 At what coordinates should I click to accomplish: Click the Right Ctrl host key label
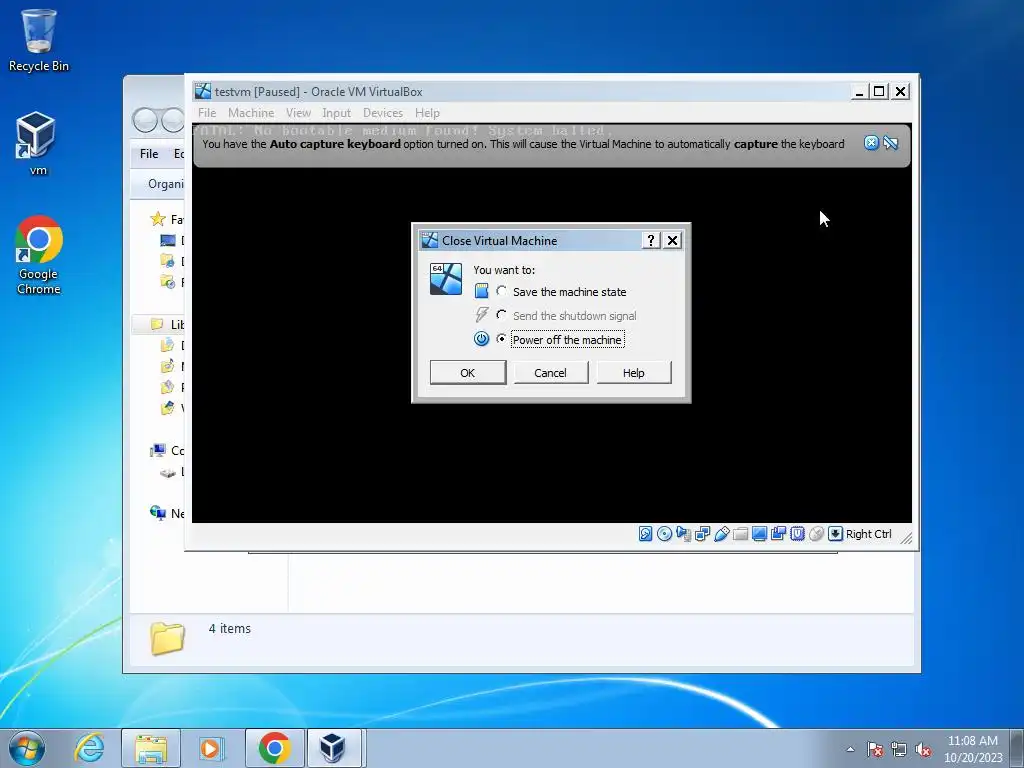[x=869, y=534]
